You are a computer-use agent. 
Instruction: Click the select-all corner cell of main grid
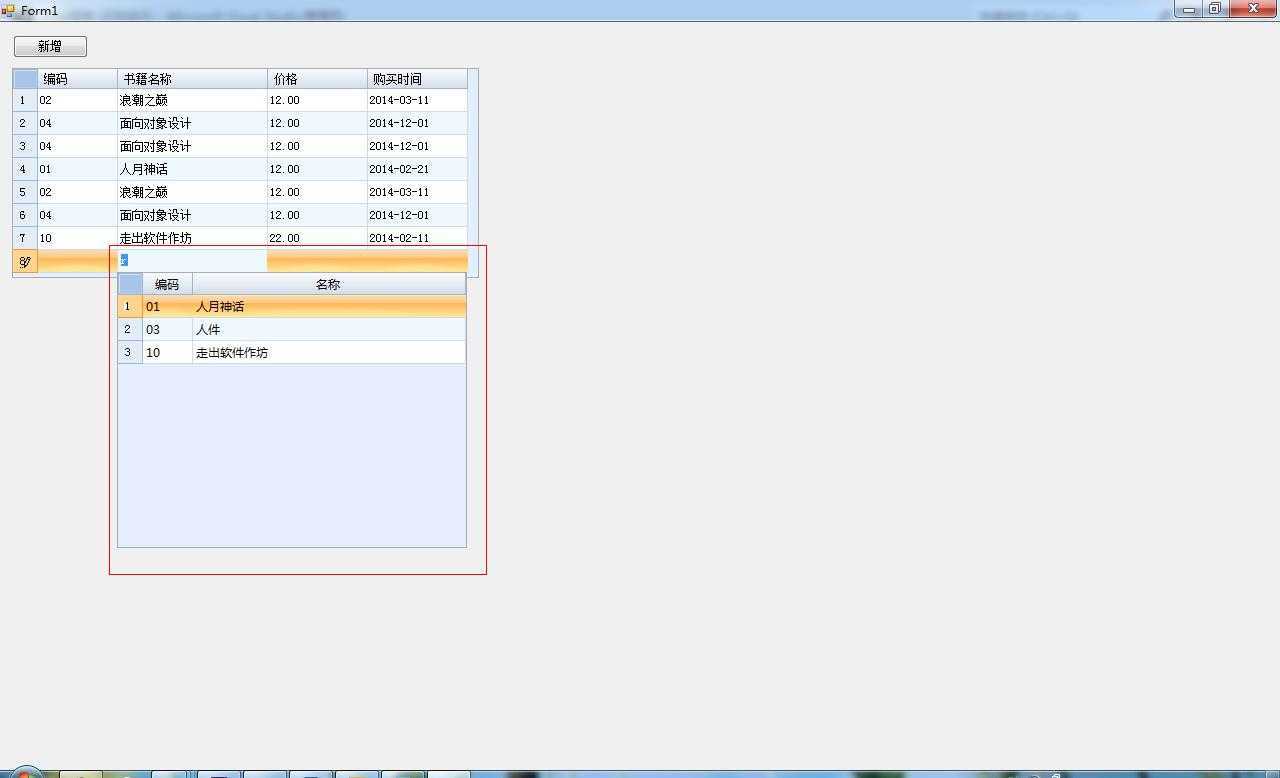tap(25, 79)
